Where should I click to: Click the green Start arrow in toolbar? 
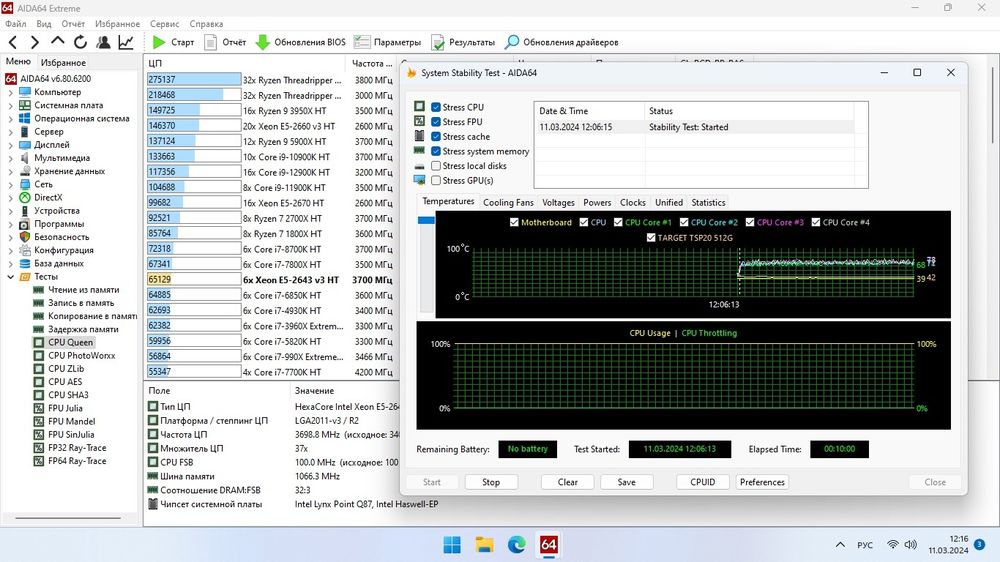[x=159, y=42]
